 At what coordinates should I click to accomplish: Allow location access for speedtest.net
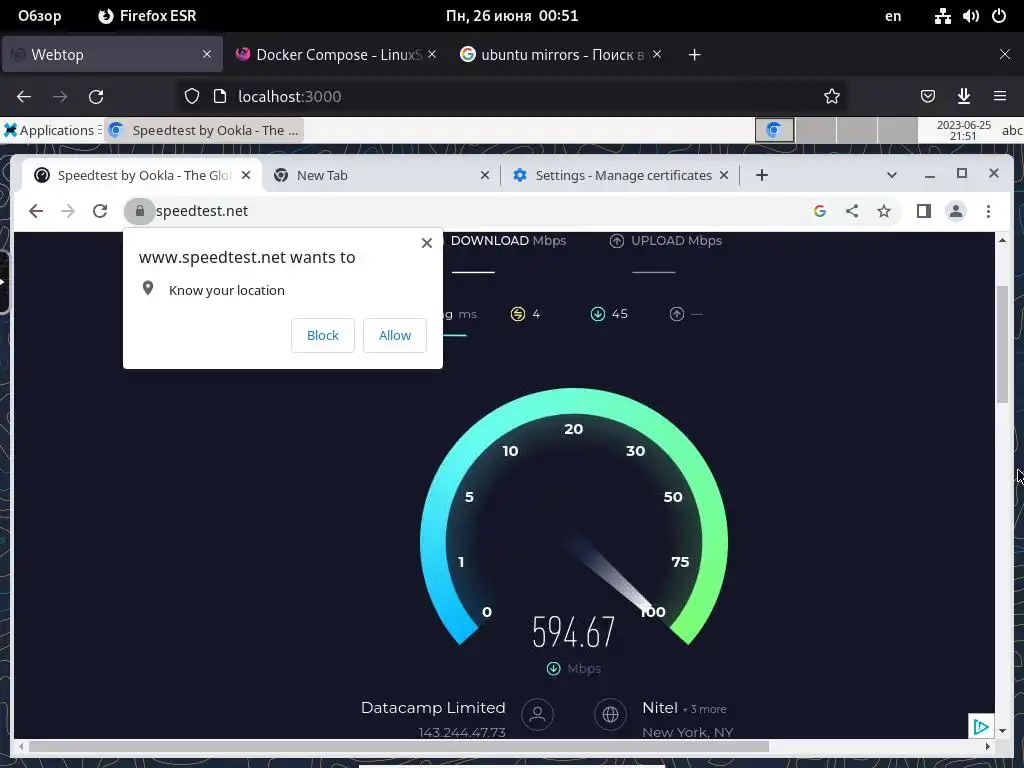395,335
